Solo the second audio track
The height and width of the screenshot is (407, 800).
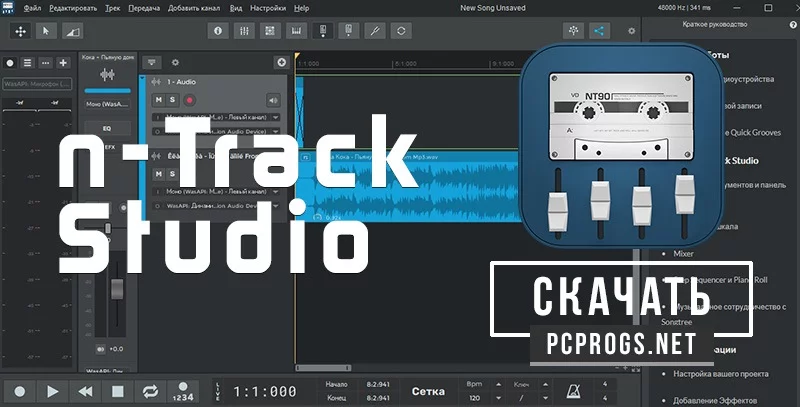pos(172,174)
